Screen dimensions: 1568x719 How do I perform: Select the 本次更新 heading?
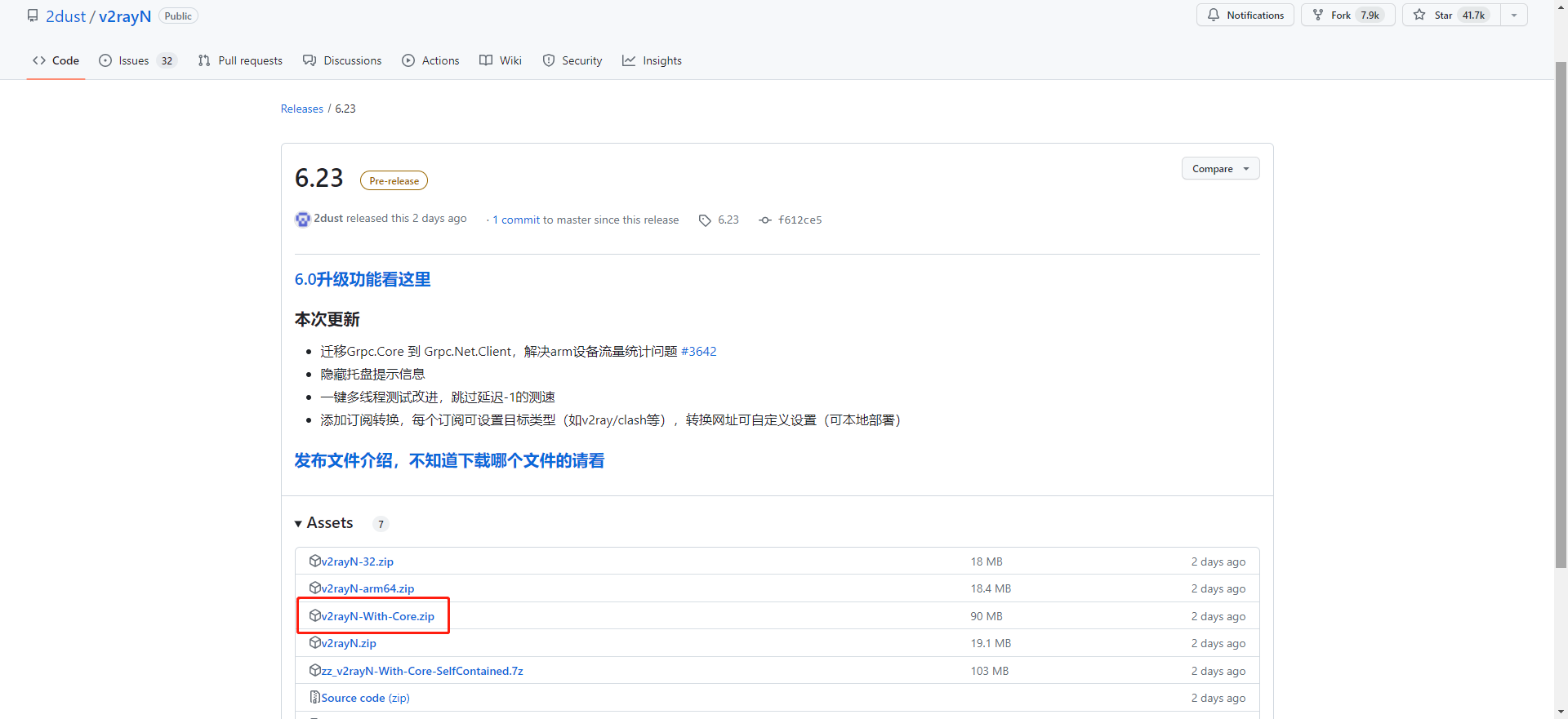(327, 319)
